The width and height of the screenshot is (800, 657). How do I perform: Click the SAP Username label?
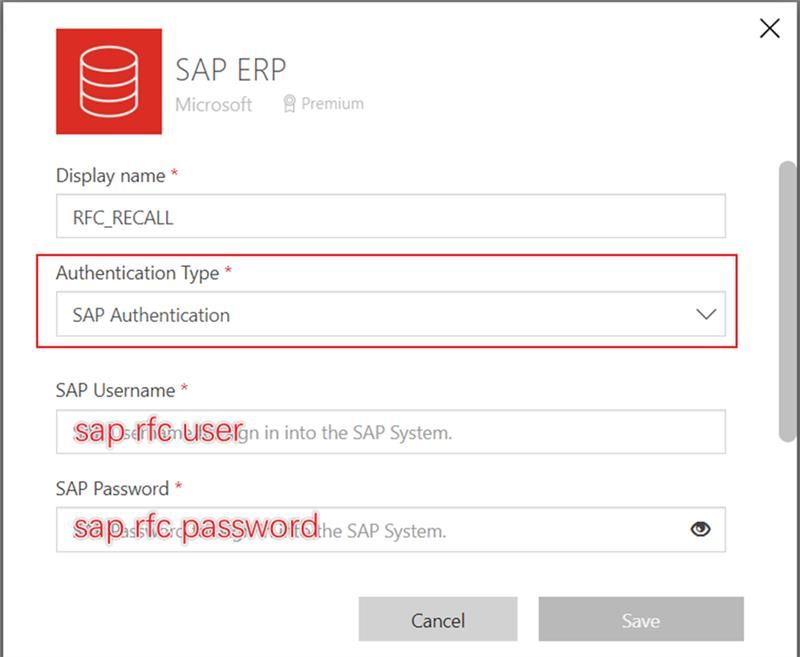coord(116,390)
